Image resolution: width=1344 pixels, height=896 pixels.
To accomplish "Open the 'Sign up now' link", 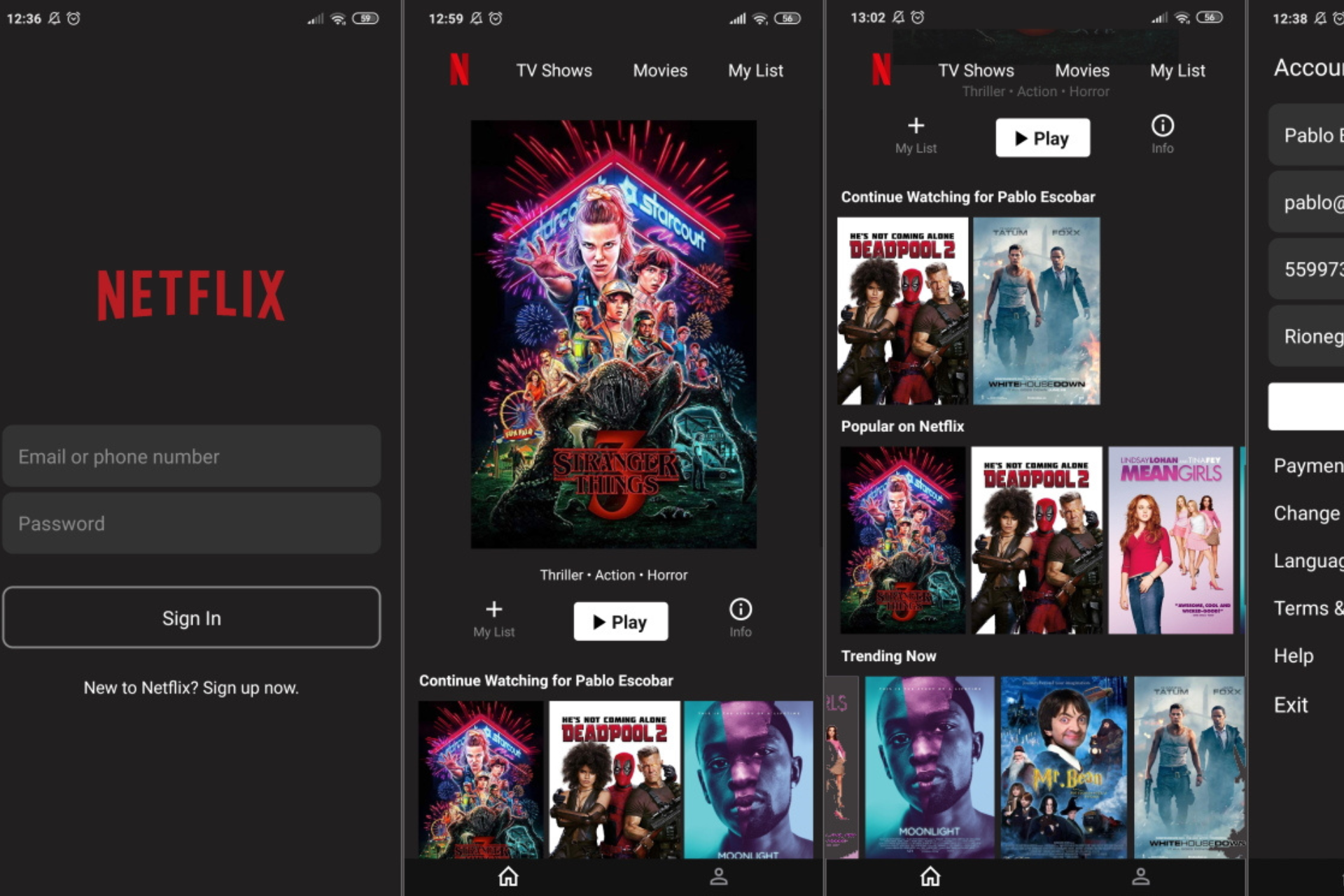I will coord(250,687).
